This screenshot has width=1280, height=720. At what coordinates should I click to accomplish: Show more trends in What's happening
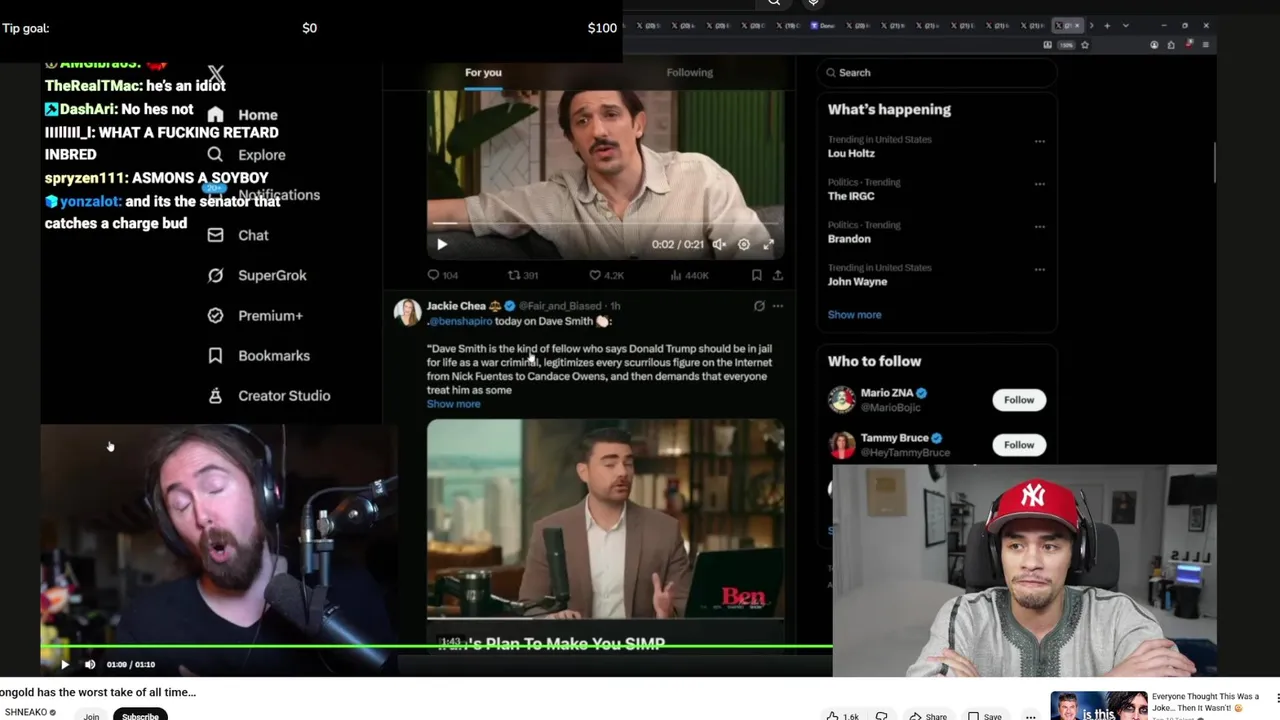pos(854,314)
